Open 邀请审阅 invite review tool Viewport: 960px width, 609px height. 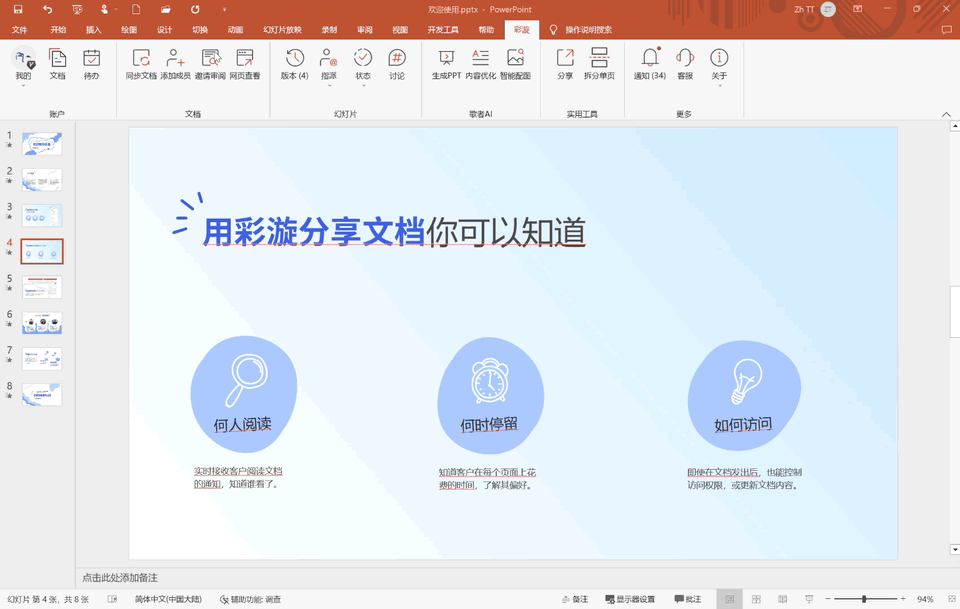[210, 60]
